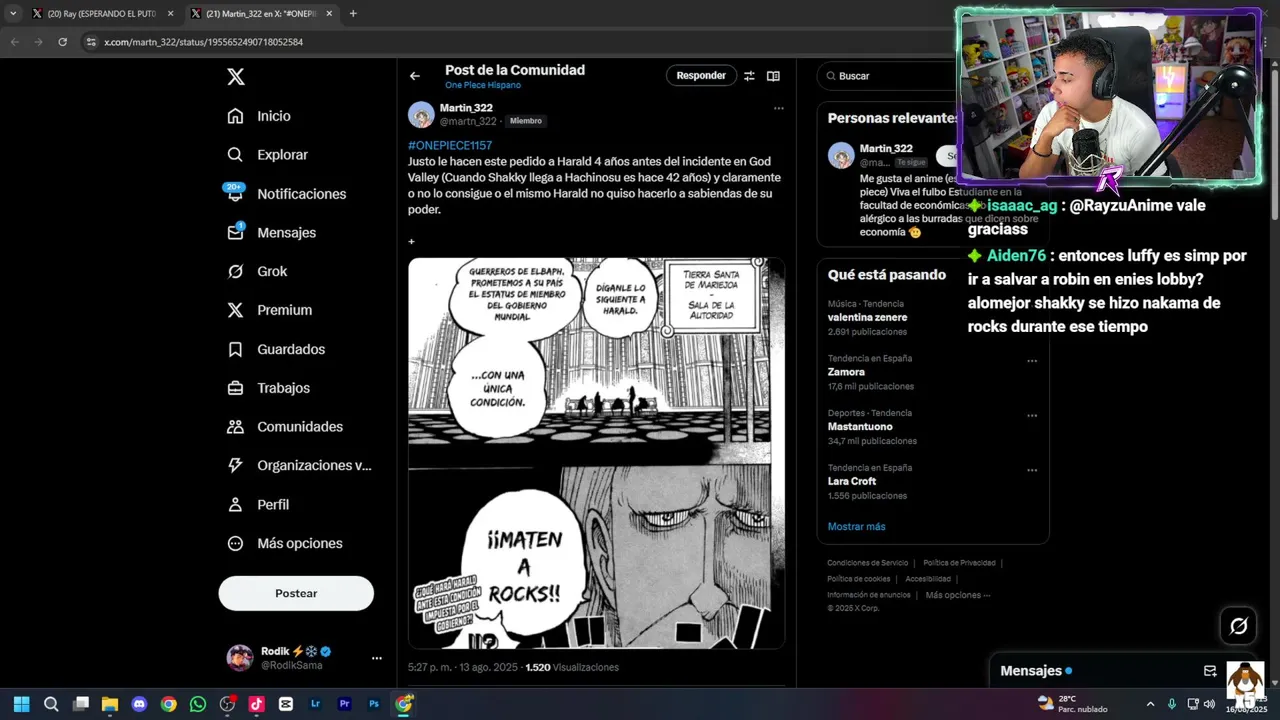Image resolution: width=1280 pixels, height=720 pixels.
Task: Open options for Lara Croft trend
Action: (1032, 470)
